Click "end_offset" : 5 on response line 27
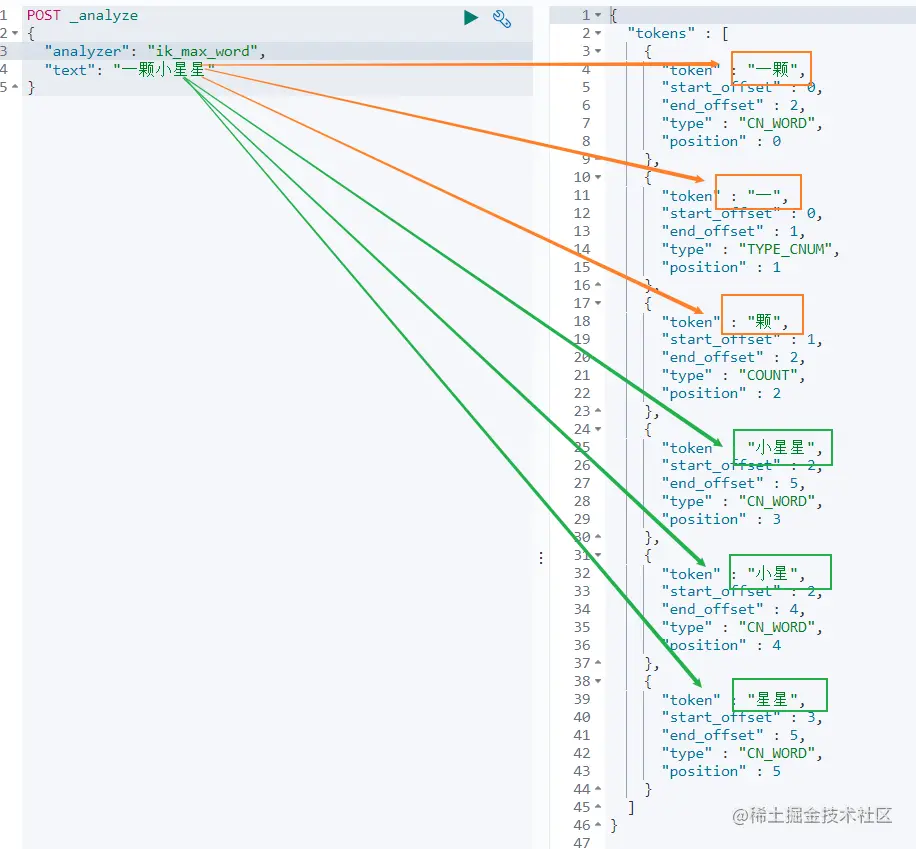916x849 pixels. (x=733, y=484)
